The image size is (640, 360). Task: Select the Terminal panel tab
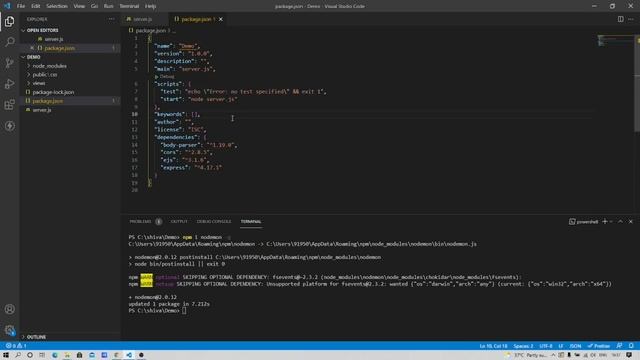point(251,221)
